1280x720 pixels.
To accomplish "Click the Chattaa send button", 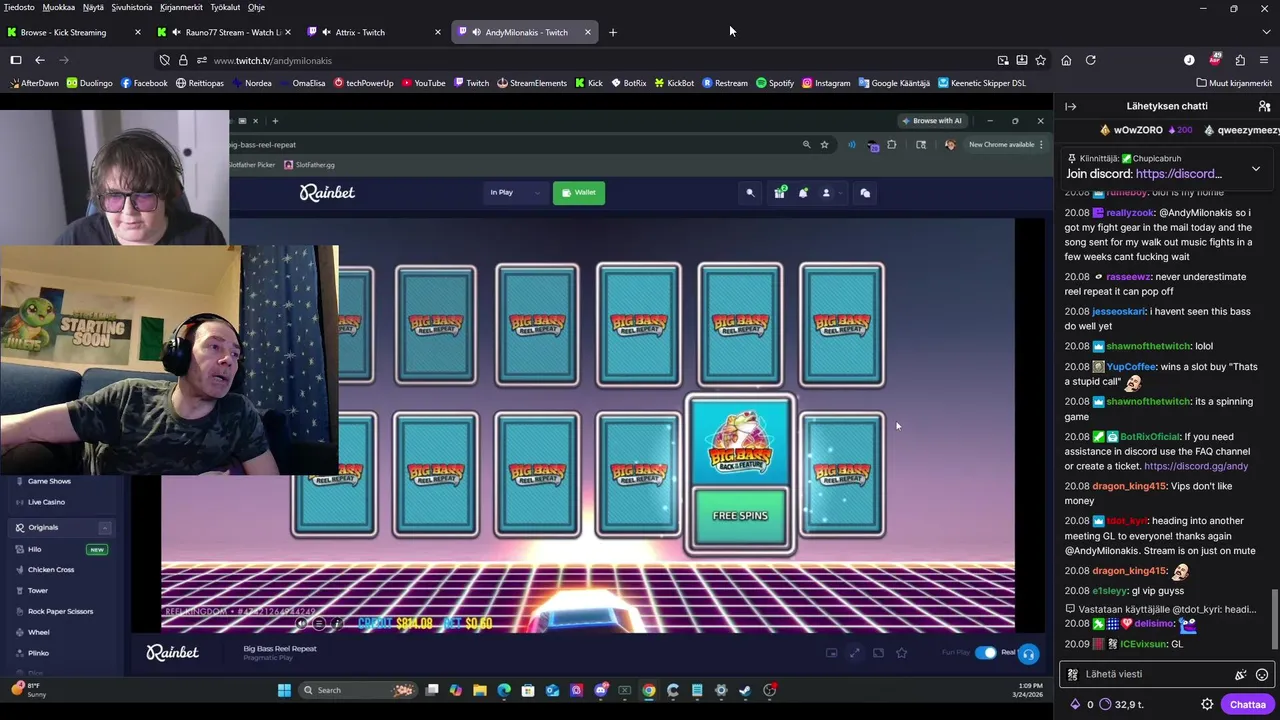I will 1247,704.
